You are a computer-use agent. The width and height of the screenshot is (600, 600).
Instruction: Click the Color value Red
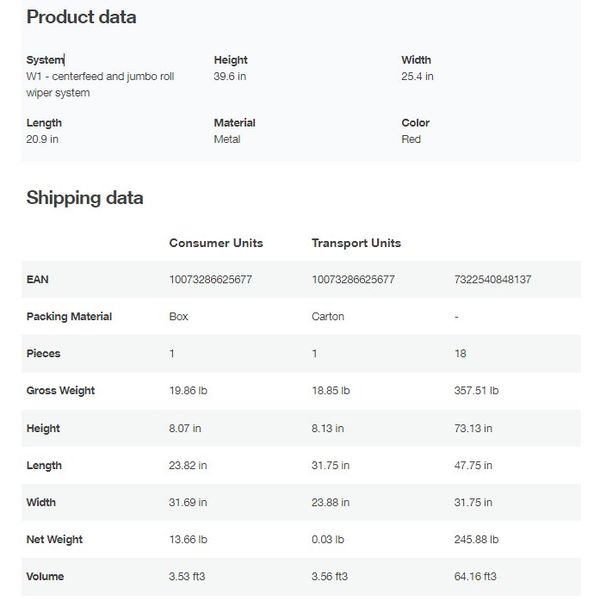[x=411, y=139]
